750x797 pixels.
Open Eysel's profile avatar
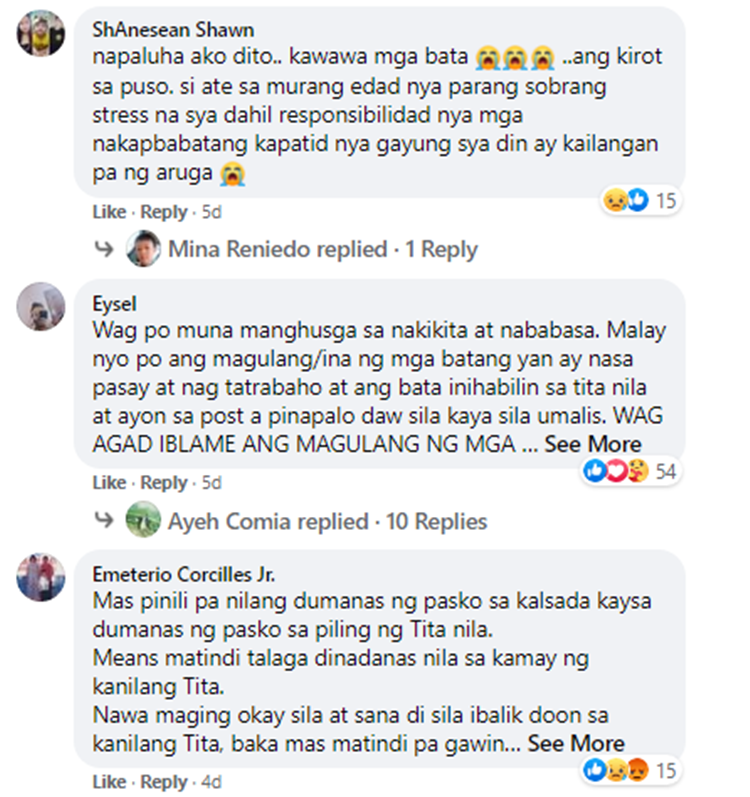click(x=41, y=306)
